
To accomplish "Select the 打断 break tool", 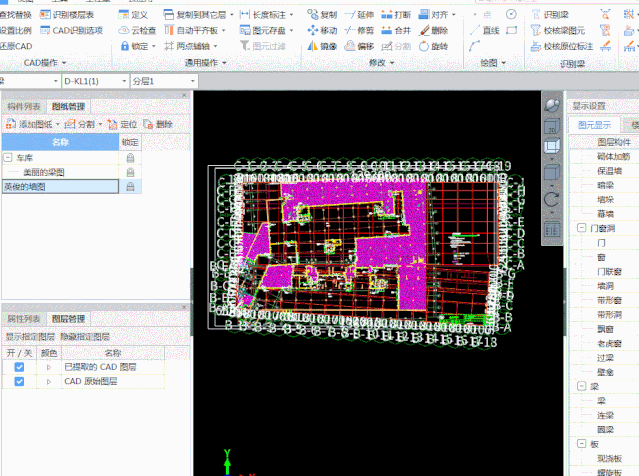I will (x=396, y=15).
